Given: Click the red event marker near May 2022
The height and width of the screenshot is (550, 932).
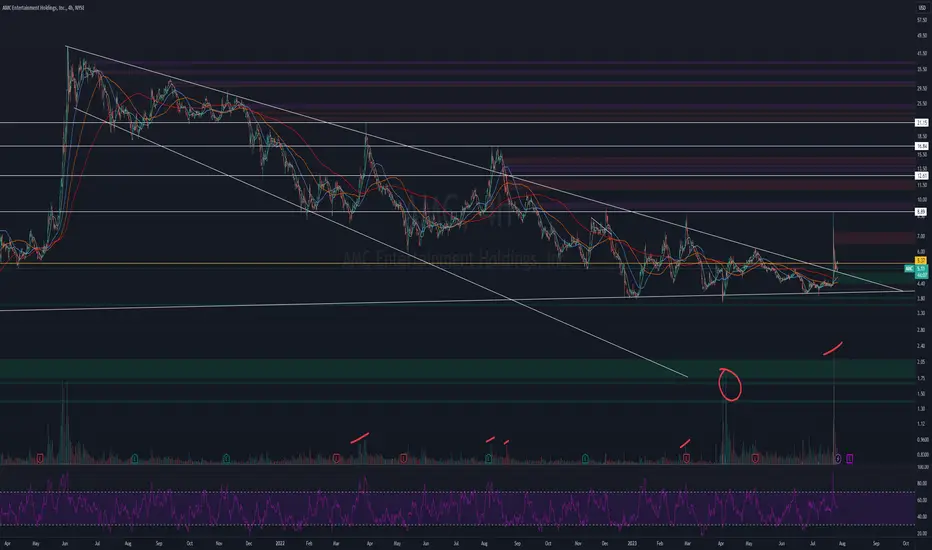Looking at the screenshot, I should [x=404, y=458].
